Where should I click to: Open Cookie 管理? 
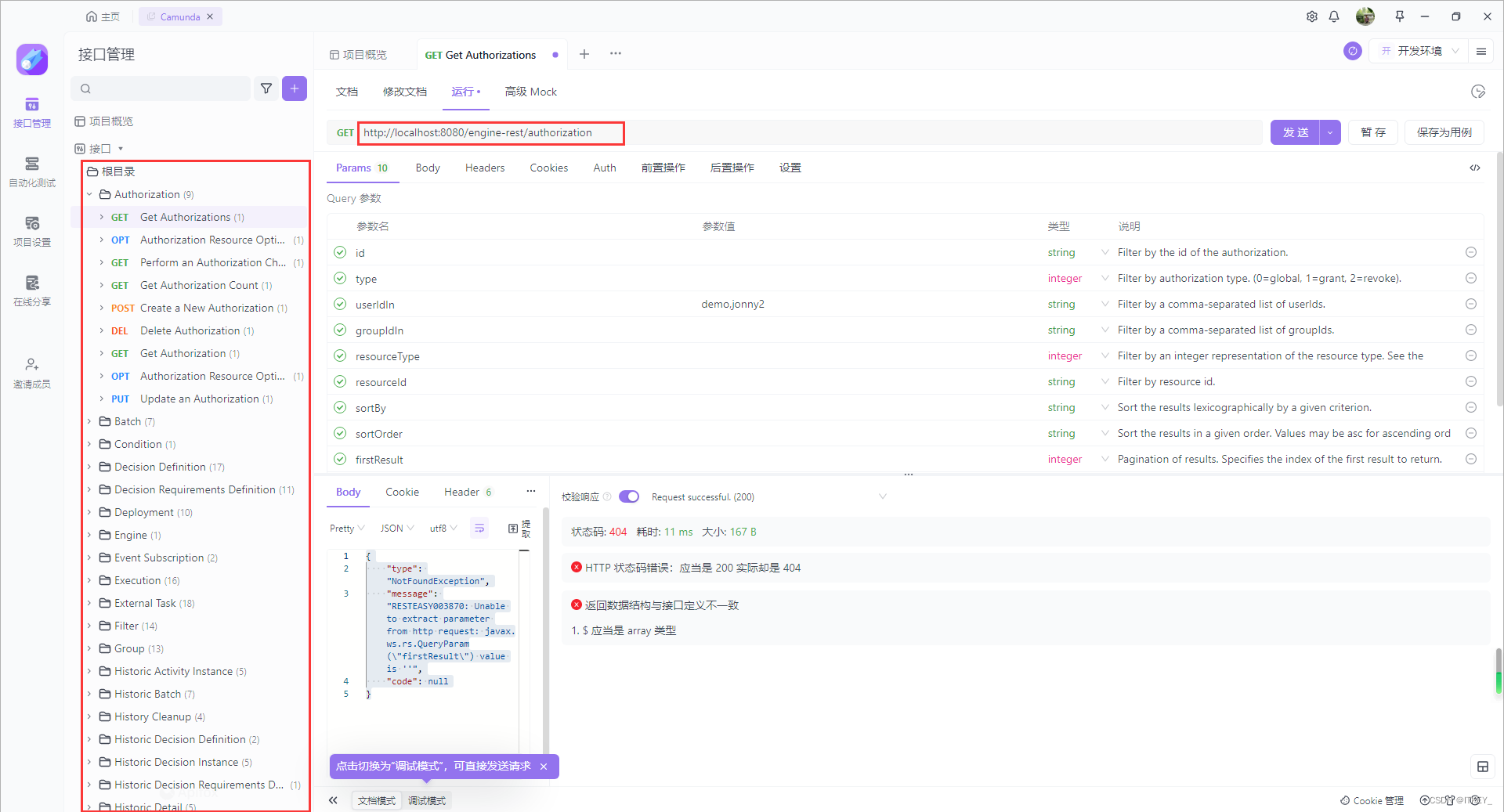tap(1372, 800)
